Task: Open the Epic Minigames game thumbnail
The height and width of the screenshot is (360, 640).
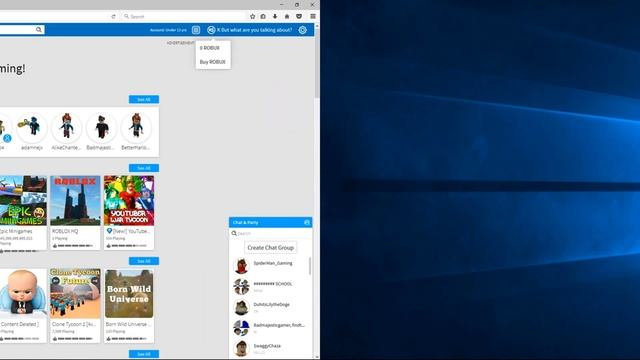Action: click(23, 200)
